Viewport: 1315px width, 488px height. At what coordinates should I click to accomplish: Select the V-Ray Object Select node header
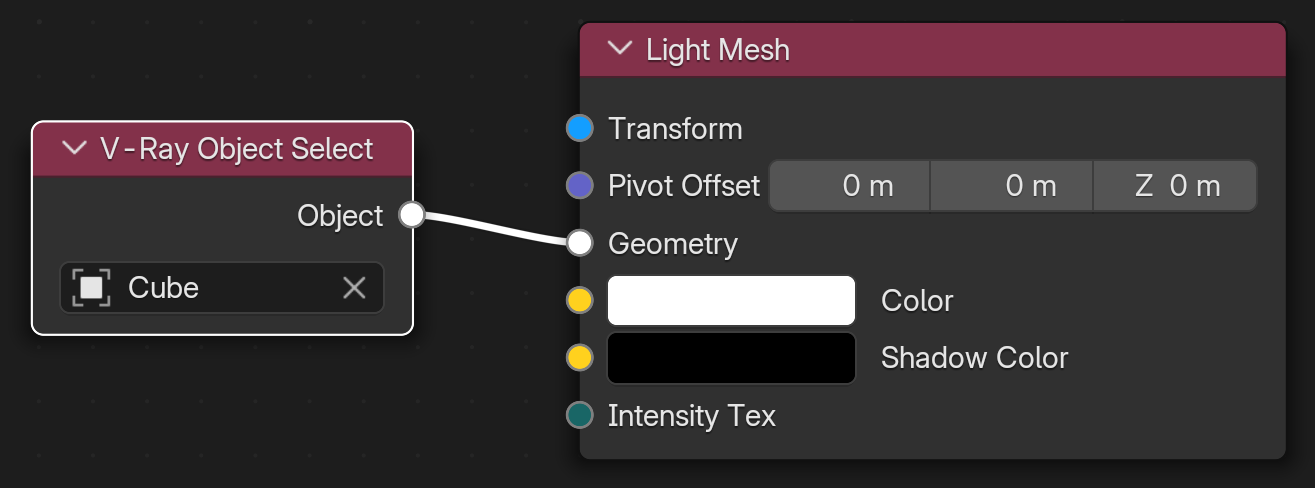[x=222, y=149]
